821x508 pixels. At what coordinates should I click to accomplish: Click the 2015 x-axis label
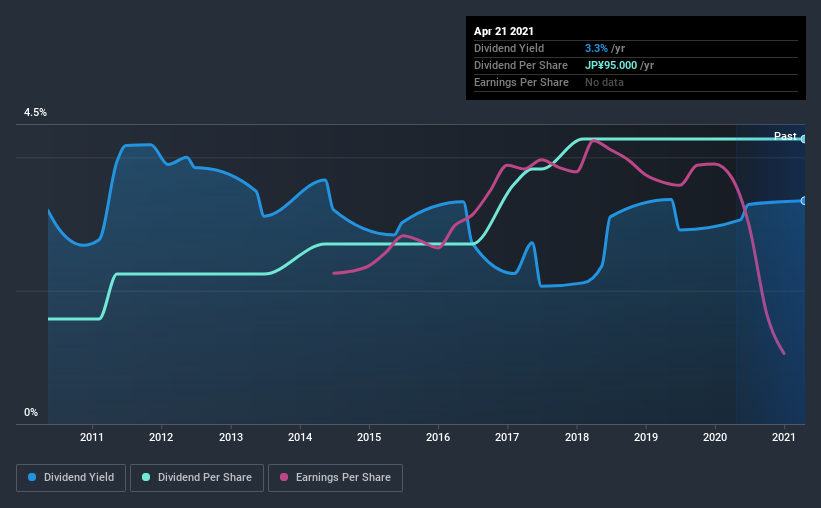pyautogui.click(x=369, y=437)
